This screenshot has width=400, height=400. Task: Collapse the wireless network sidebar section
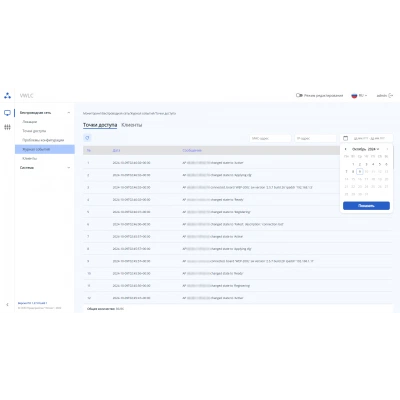[69, 113]
